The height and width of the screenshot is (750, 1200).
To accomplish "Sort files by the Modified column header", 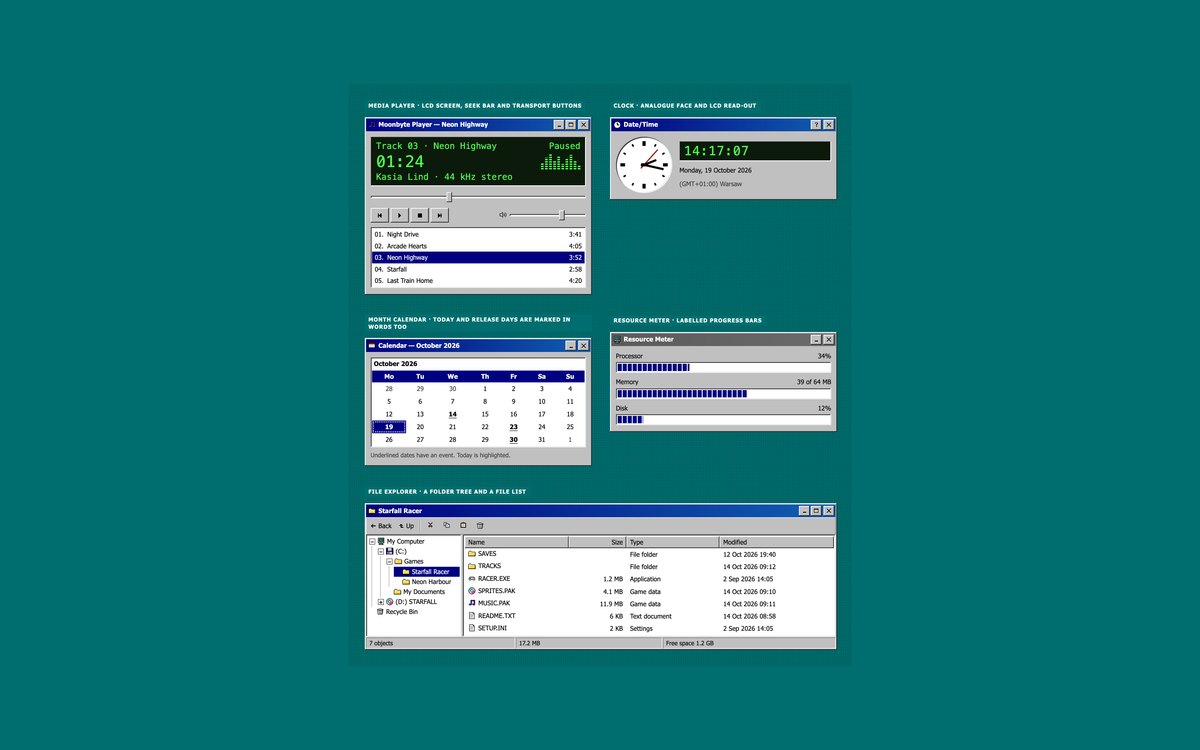I will pyautogui.click(x=777, y=542).
